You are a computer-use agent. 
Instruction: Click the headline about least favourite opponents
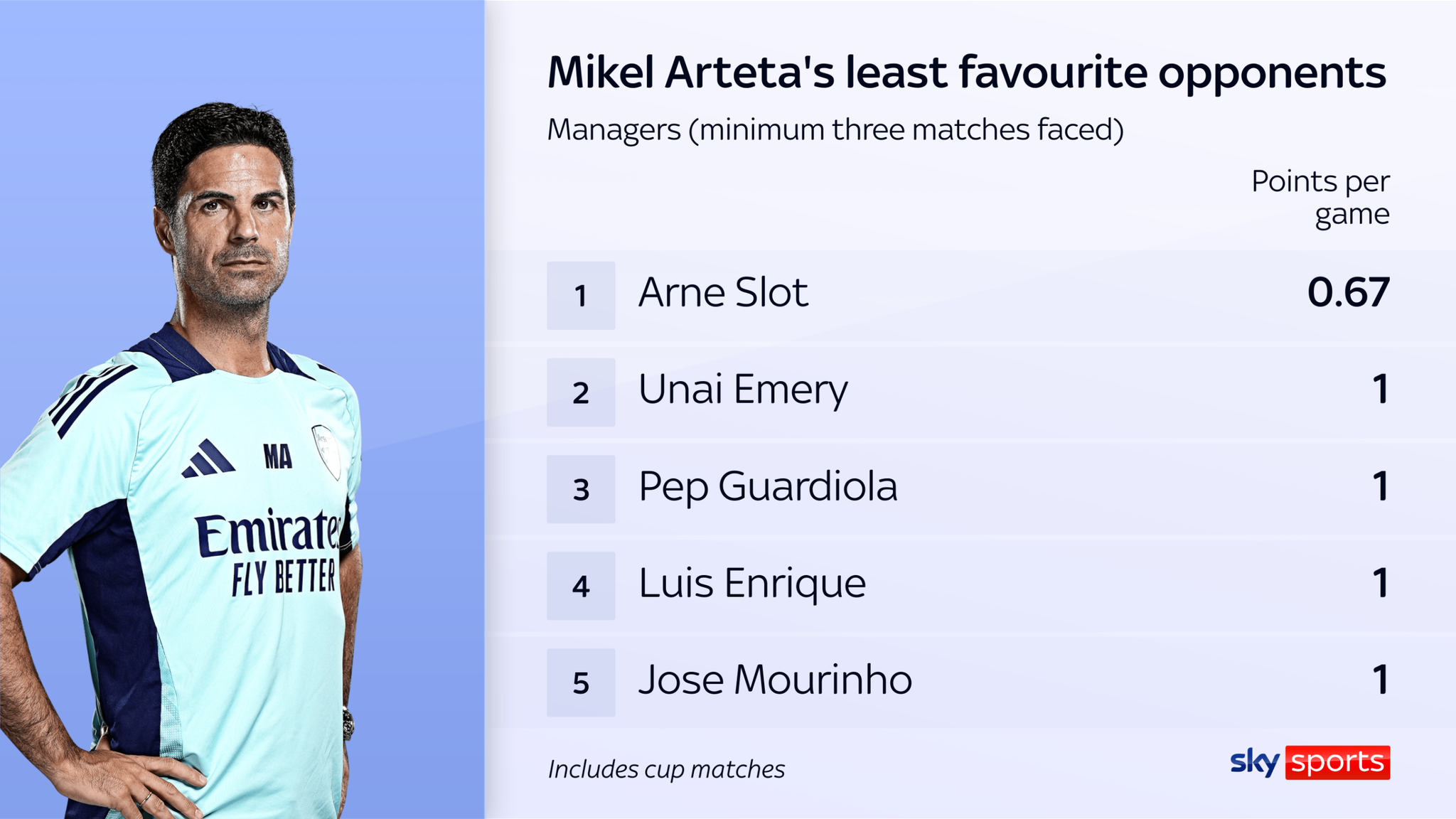966,73
